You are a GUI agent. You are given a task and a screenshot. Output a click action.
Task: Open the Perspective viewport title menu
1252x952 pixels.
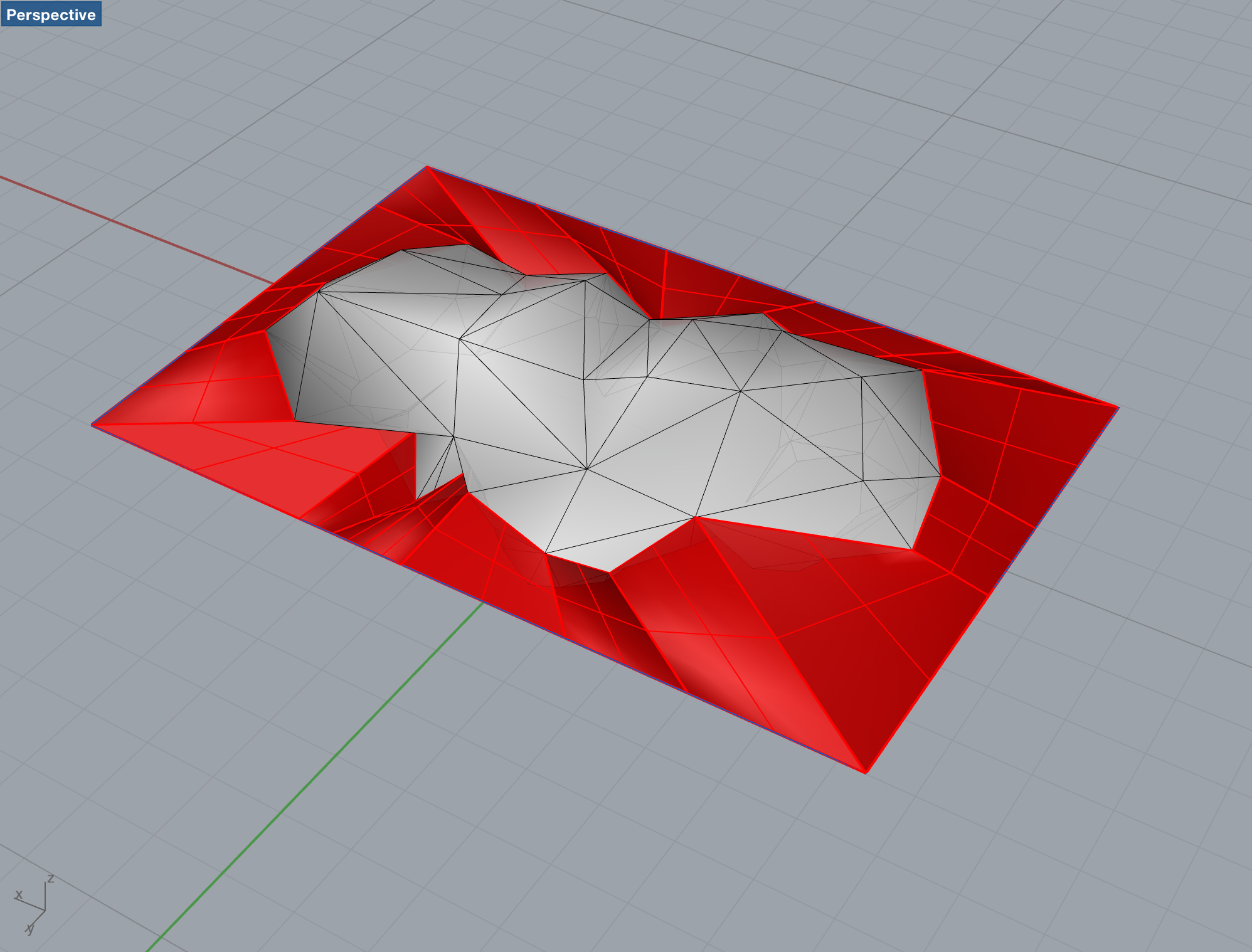pyautogui.click(x=51, y=14)
